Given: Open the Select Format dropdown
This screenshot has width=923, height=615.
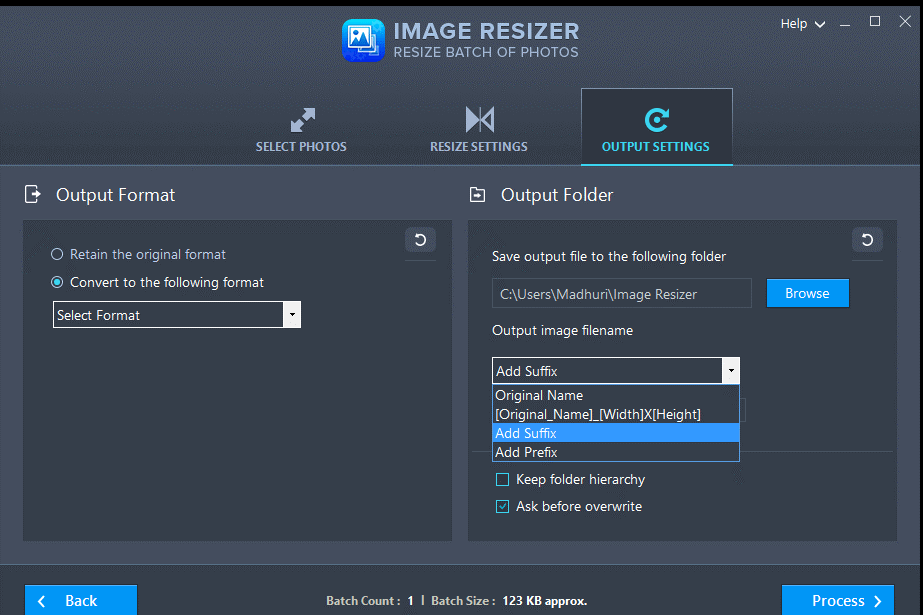Looking at the screenshot, I should coord(291,314).
